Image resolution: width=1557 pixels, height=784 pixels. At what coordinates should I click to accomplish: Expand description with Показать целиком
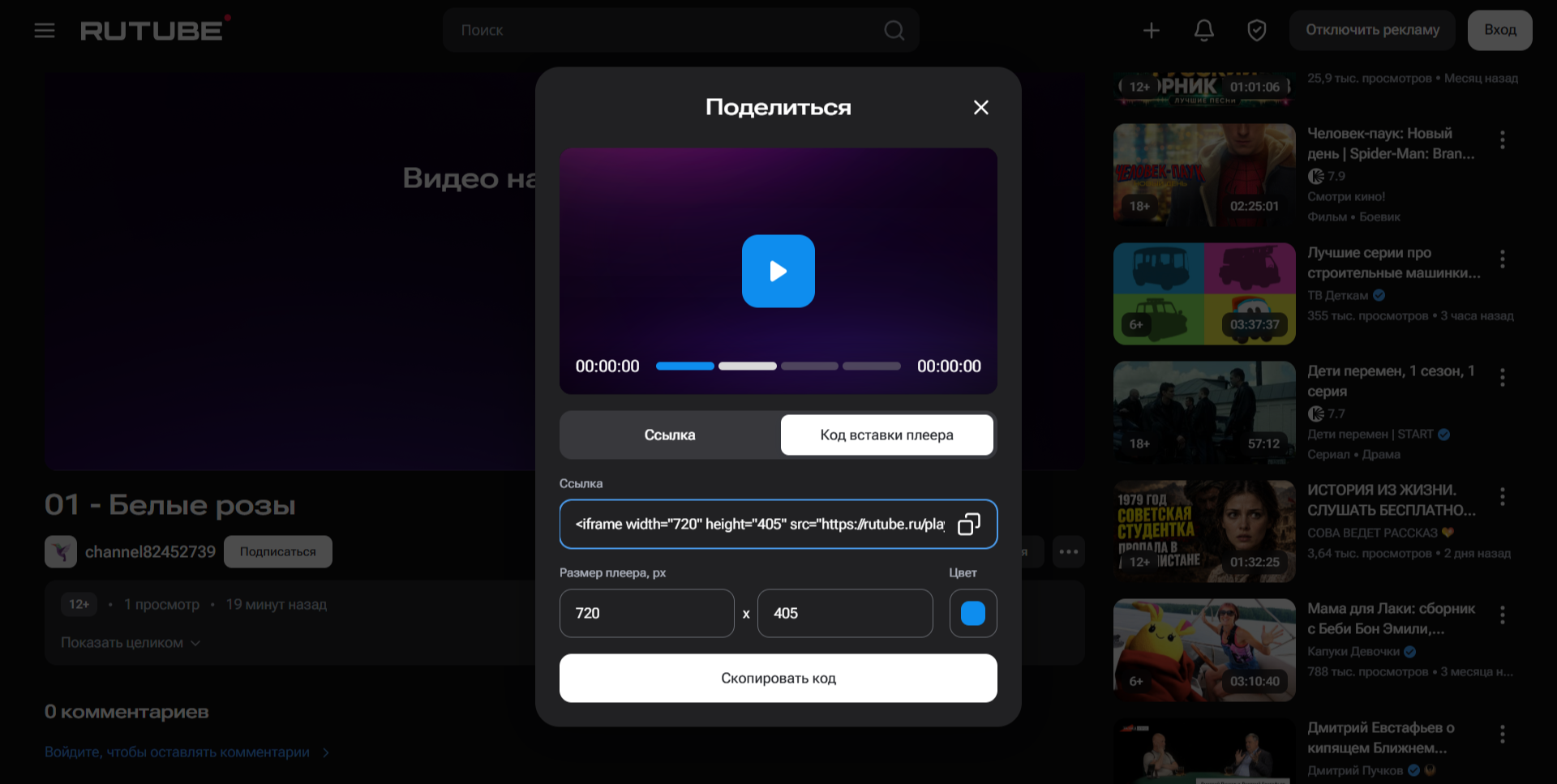(131, 642)
